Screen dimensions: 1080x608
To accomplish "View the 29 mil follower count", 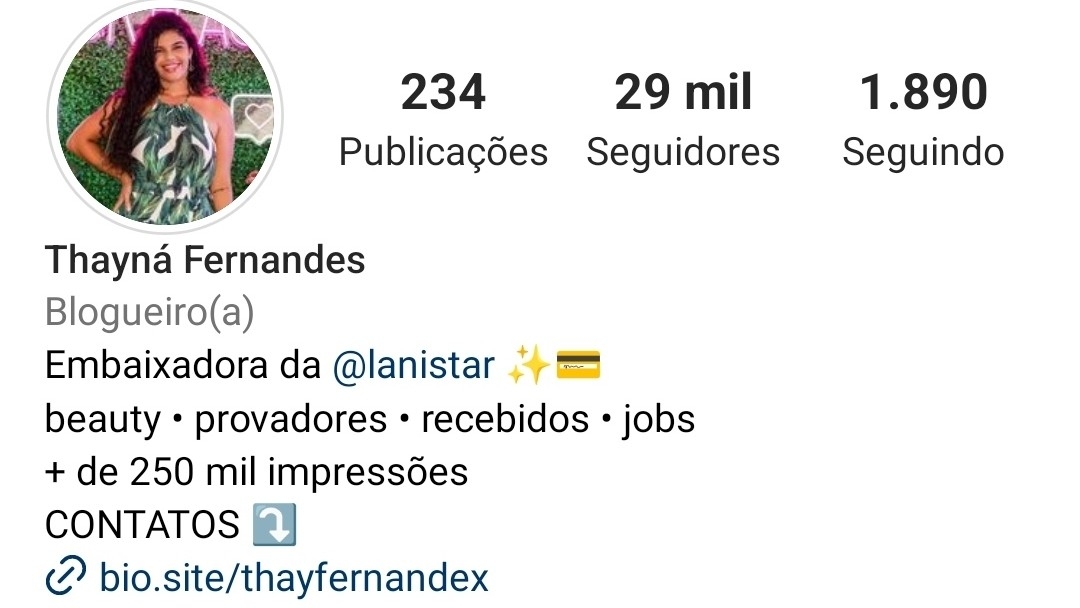I will [683, 92].
